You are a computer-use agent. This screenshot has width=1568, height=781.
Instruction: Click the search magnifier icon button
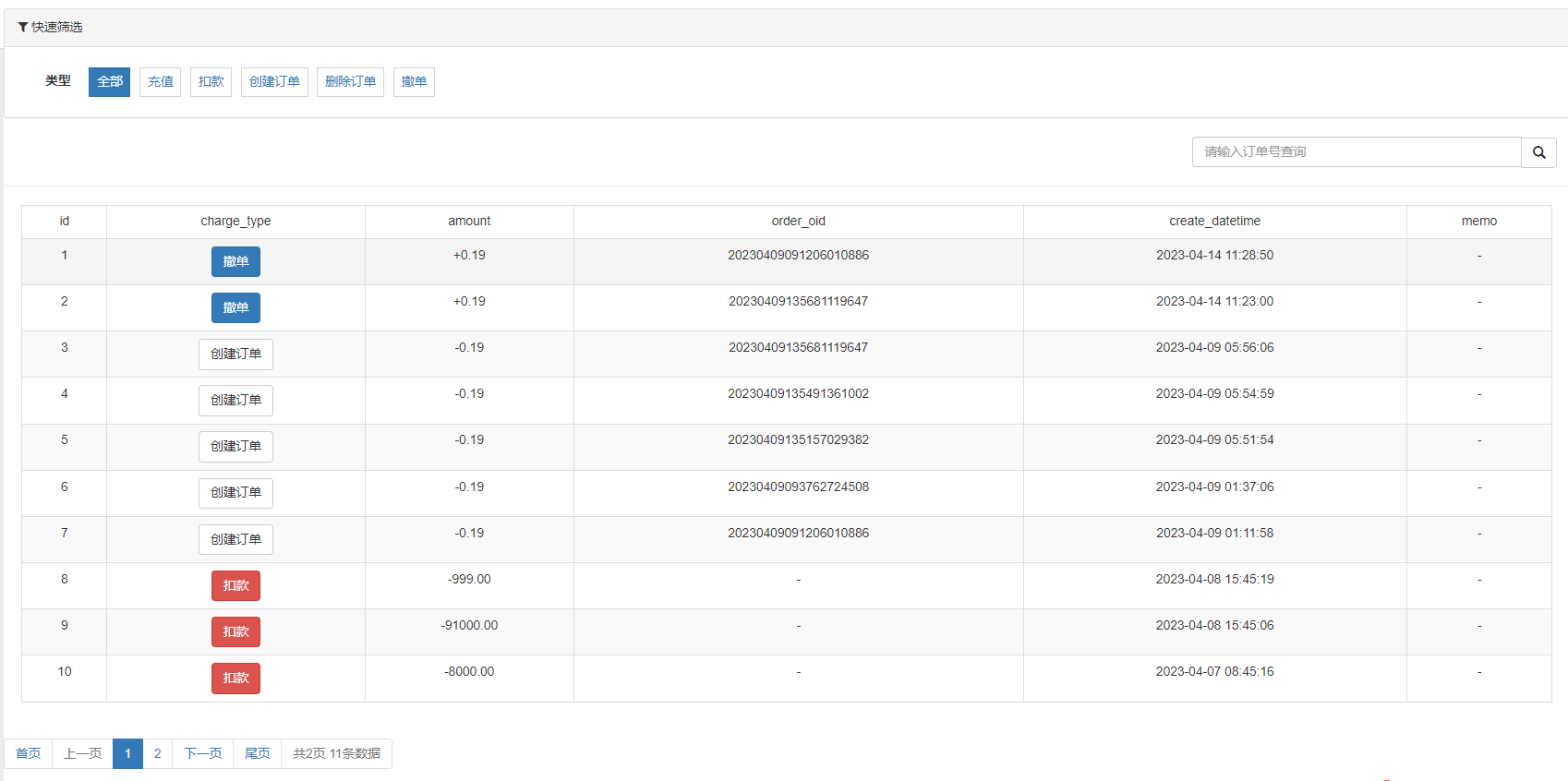coord(1538,152)
